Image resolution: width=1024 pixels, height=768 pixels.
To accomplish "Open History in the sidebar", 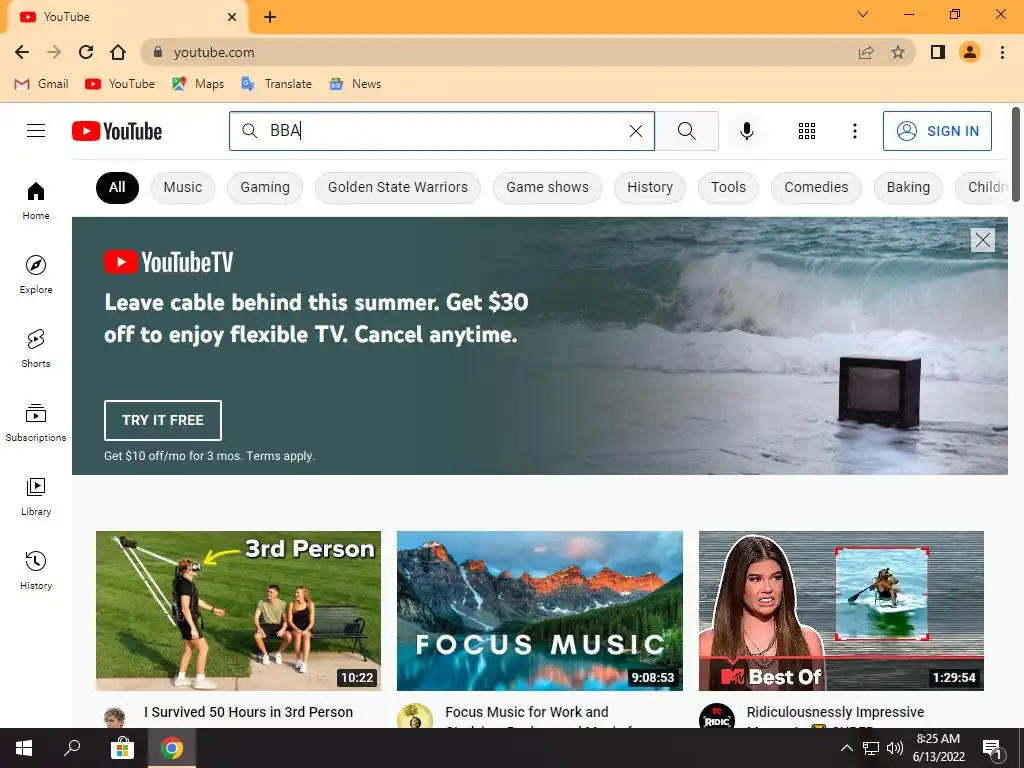I will tap(36, 571).
